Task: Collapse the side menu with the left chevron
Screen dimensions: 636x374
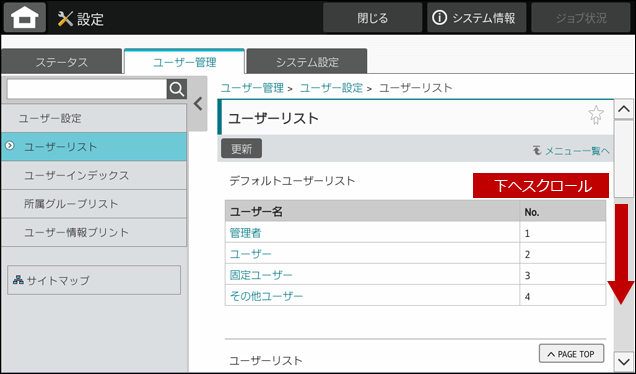Action: coord(198,104)
